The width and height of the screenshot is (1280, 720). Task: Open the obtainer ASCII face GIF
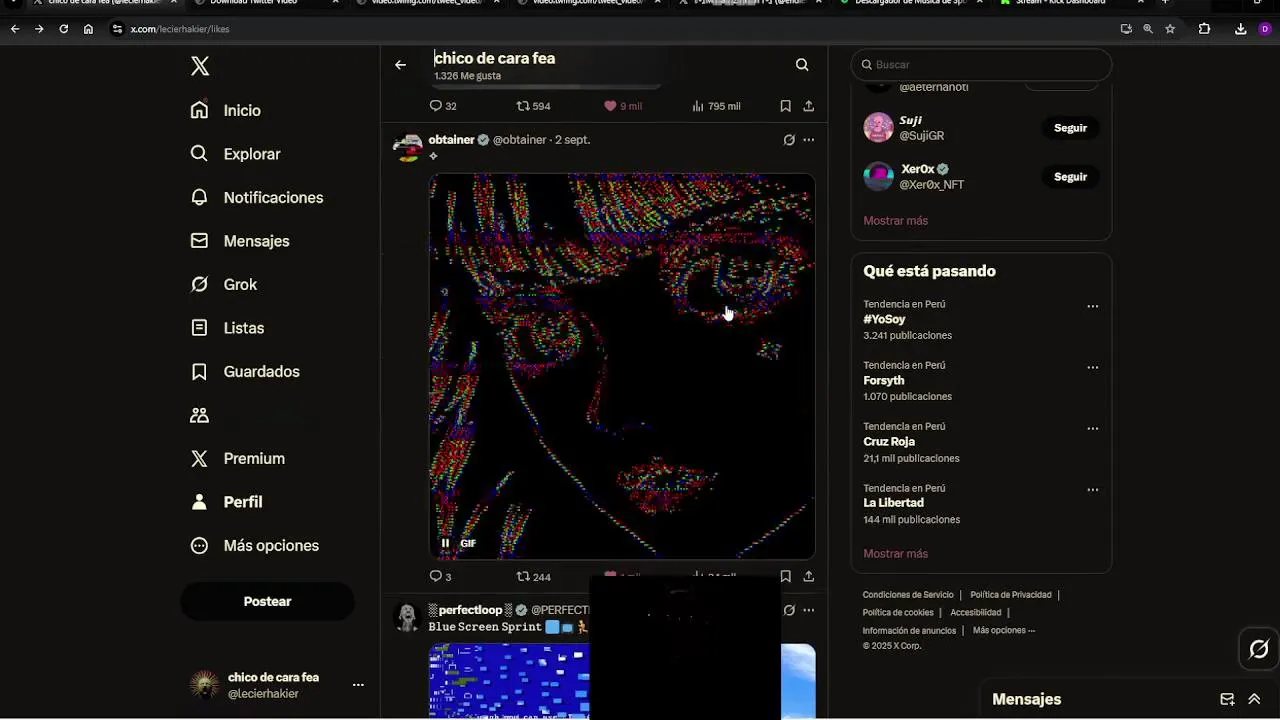[x=622, y=366]
